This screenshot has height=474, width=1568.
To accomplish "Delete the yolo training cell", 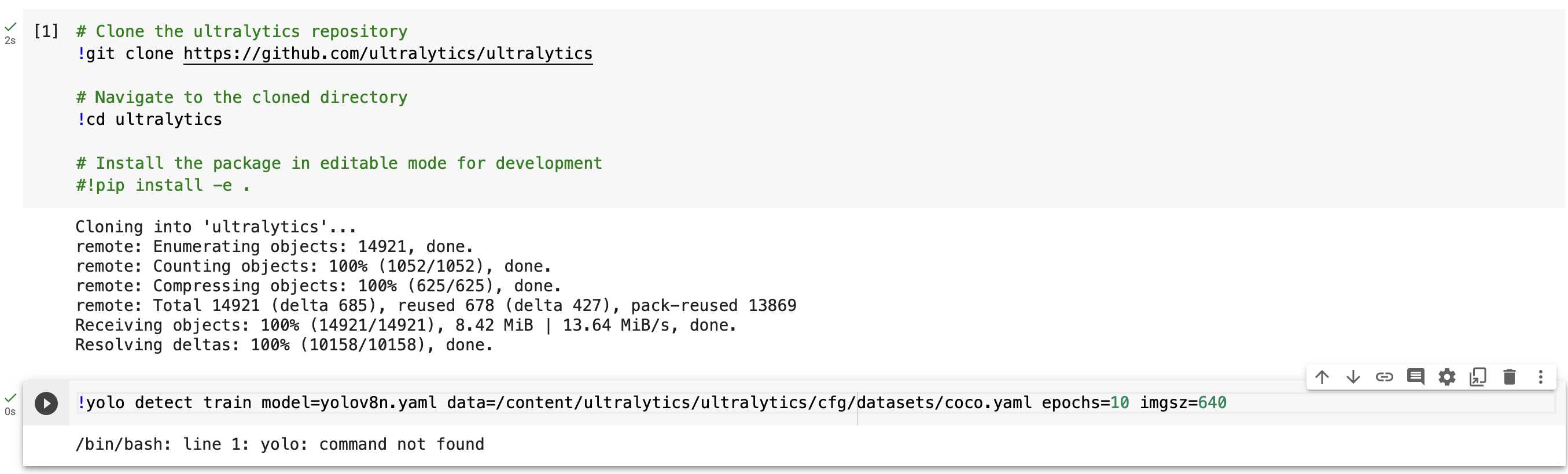I will tap(1510, 377).
